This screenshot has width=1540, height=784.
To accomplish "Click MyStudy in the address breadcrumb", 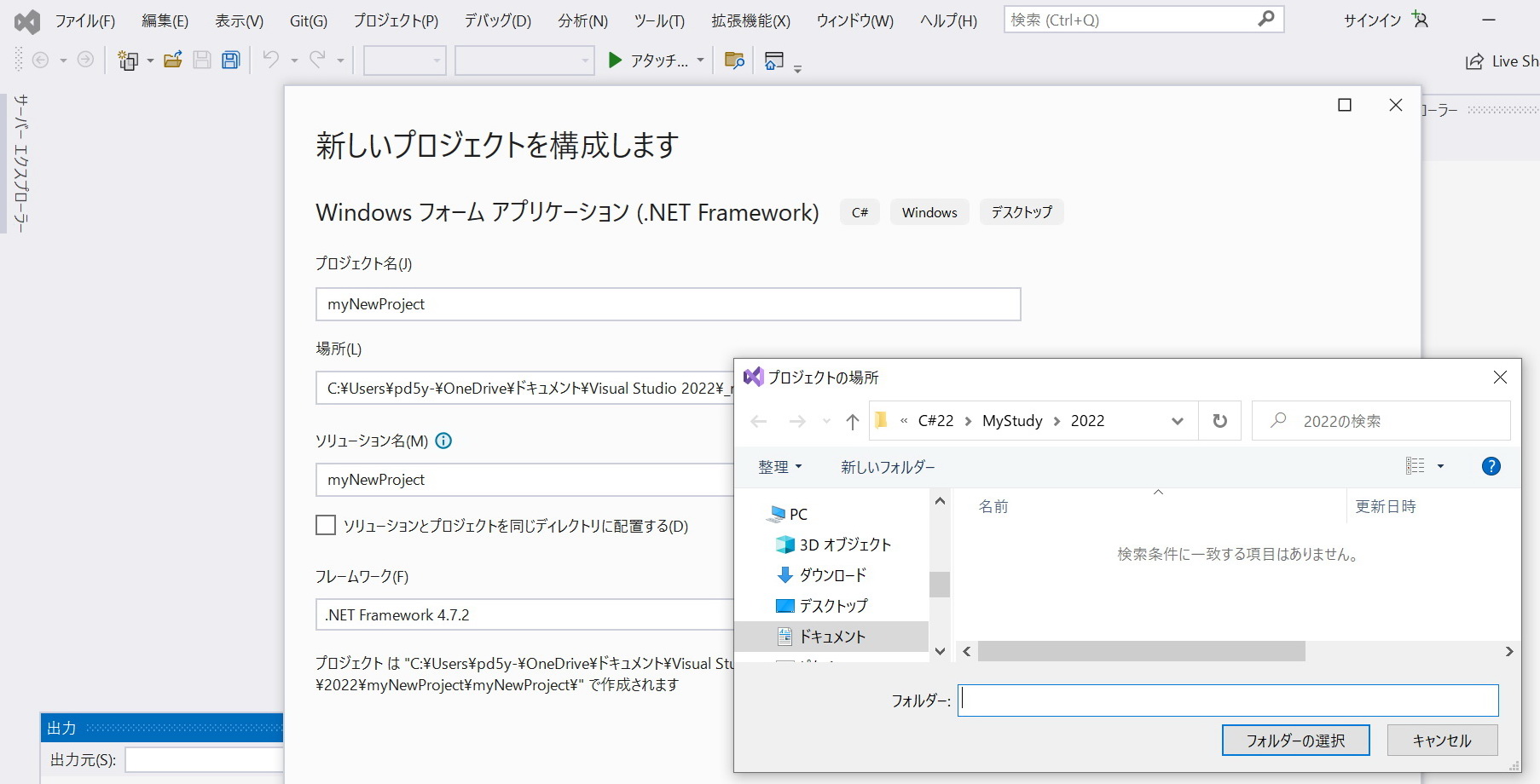I will [x=1012, y=421].
